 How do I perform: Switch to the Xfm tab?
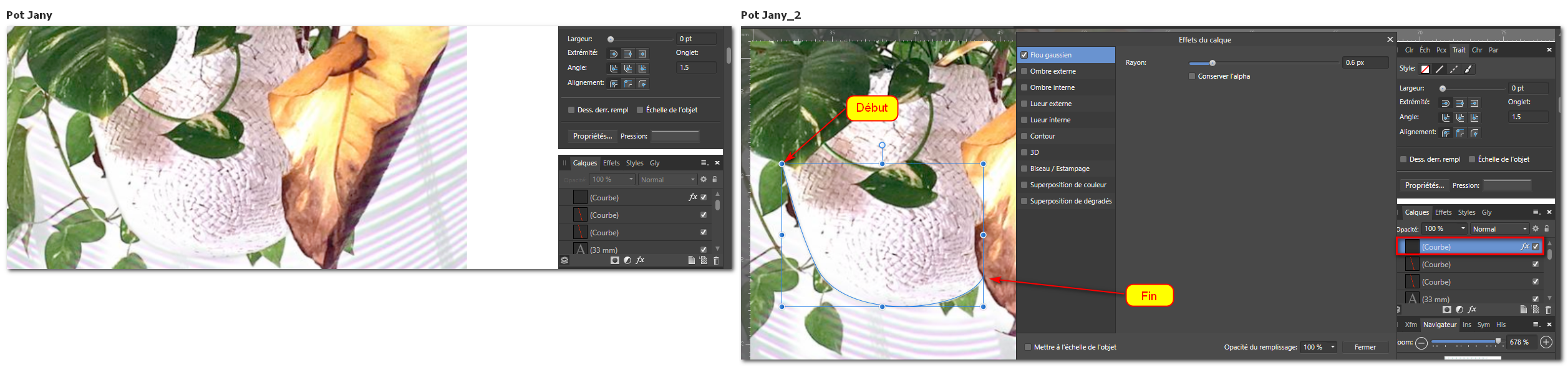click(1411, 325)
